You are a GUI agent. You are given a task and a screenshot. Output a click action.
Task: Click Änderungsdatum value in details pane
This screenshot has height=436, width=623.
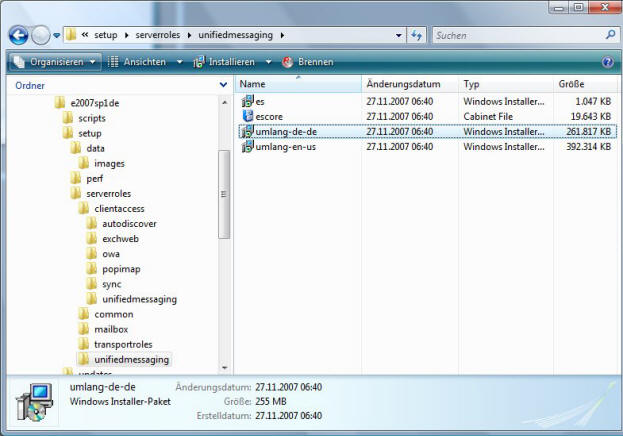pyautogui.click(x=288, y=387)
